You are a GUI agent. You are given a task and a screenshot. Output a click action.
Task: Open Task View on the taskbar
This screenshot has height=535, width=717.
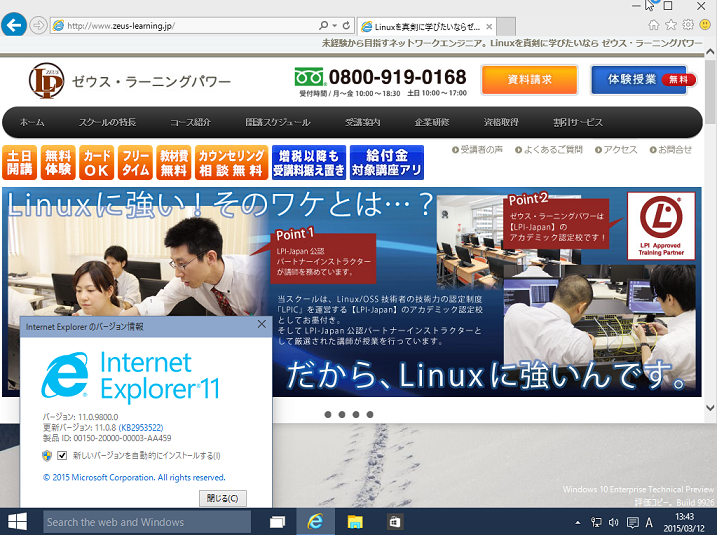click(x=277, y=522)
